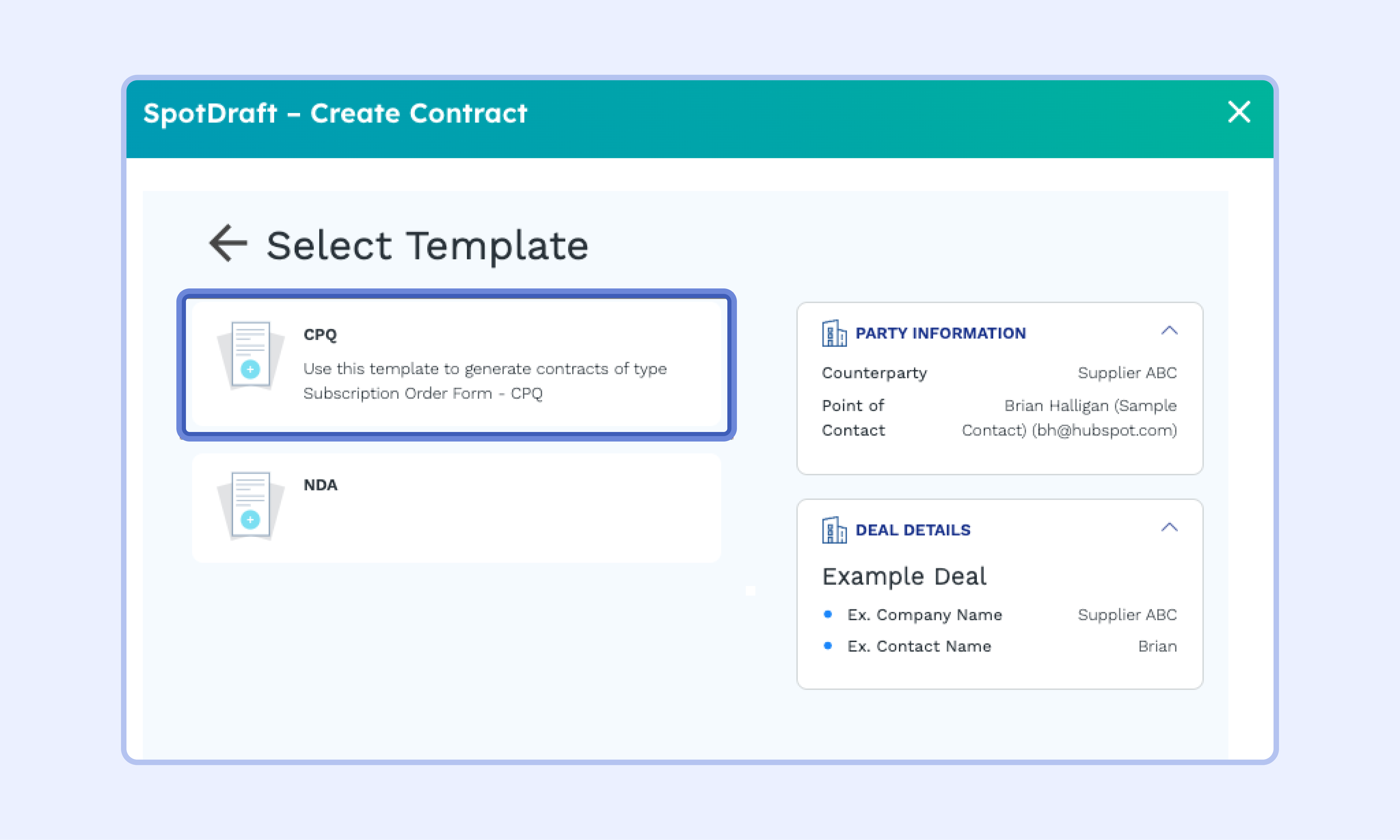Click the Example Deal name
This screenshot has height=840, width=1400.
click(x=904, y=577)
